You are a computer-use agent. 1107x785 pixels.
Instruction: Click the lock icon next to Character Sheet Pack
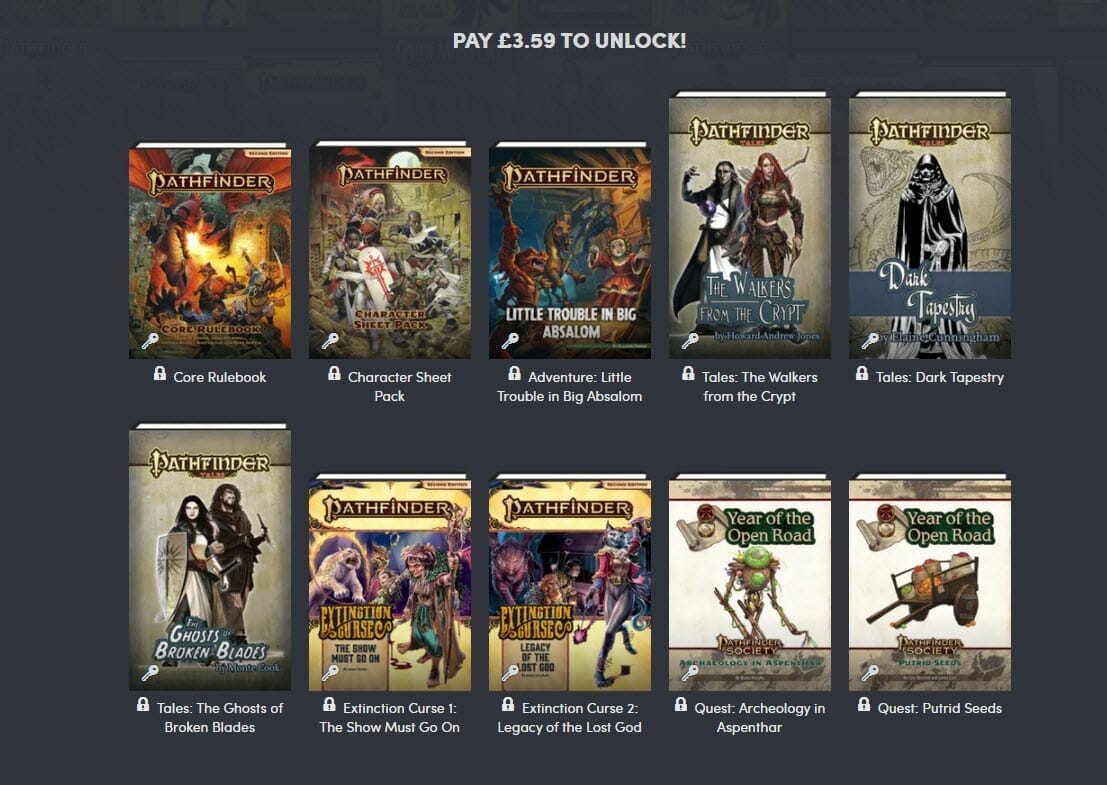335,374
